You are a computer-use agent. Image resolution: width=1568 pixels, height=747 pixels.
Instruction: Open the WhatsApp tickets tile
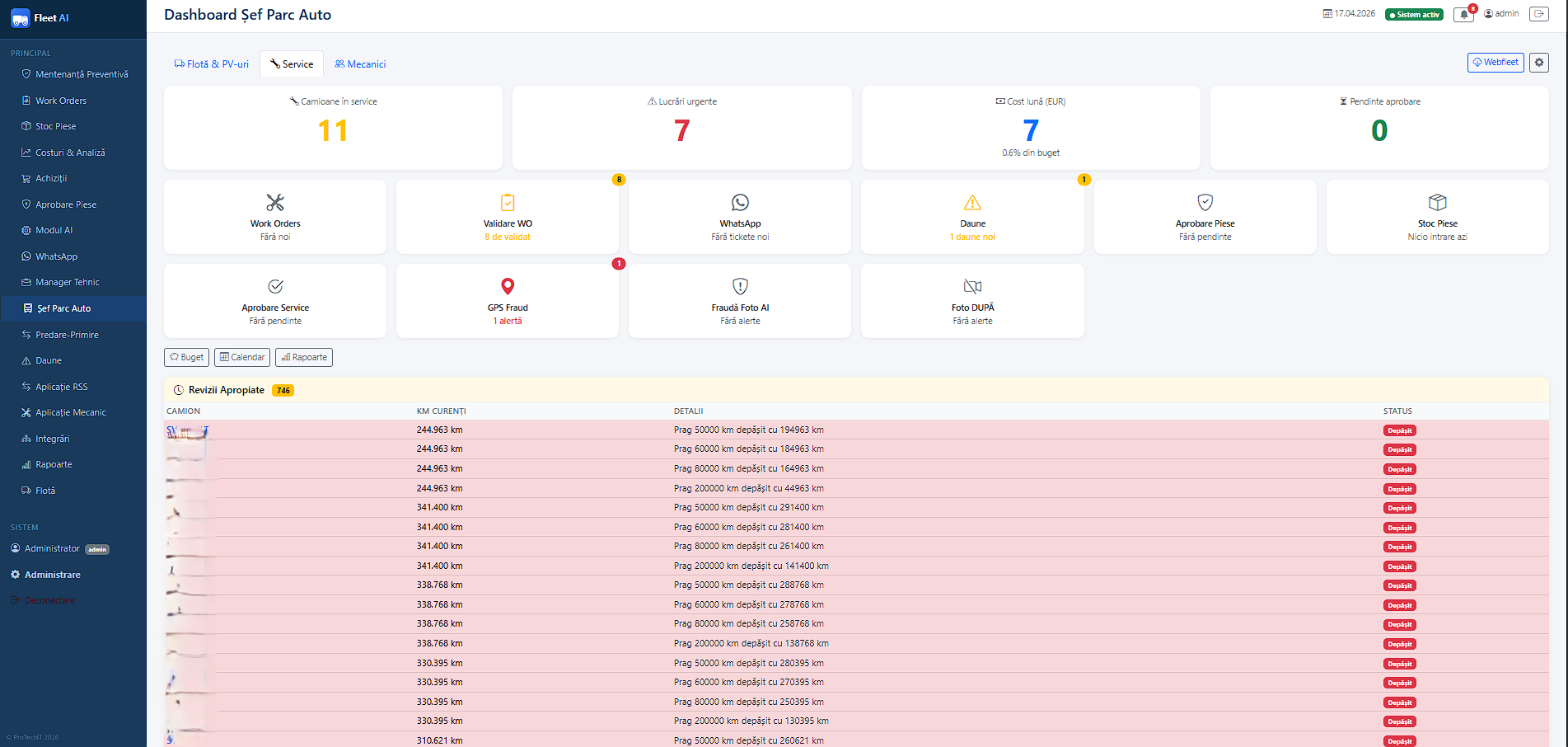(x=740, y=218)
